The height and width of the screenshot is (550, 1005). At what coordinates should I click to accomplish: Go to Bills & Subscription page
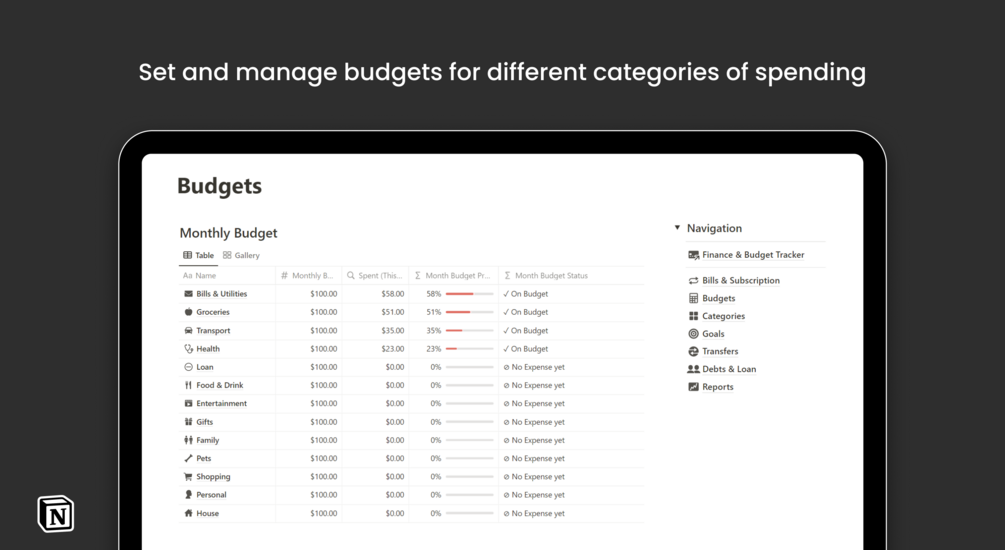740,281
